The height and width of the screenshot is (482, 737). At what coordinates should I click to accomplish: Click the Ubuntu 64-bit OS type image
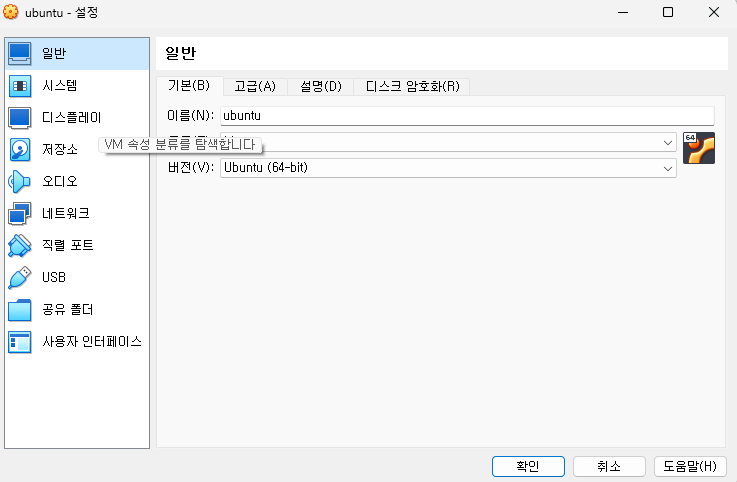point(699,148)
